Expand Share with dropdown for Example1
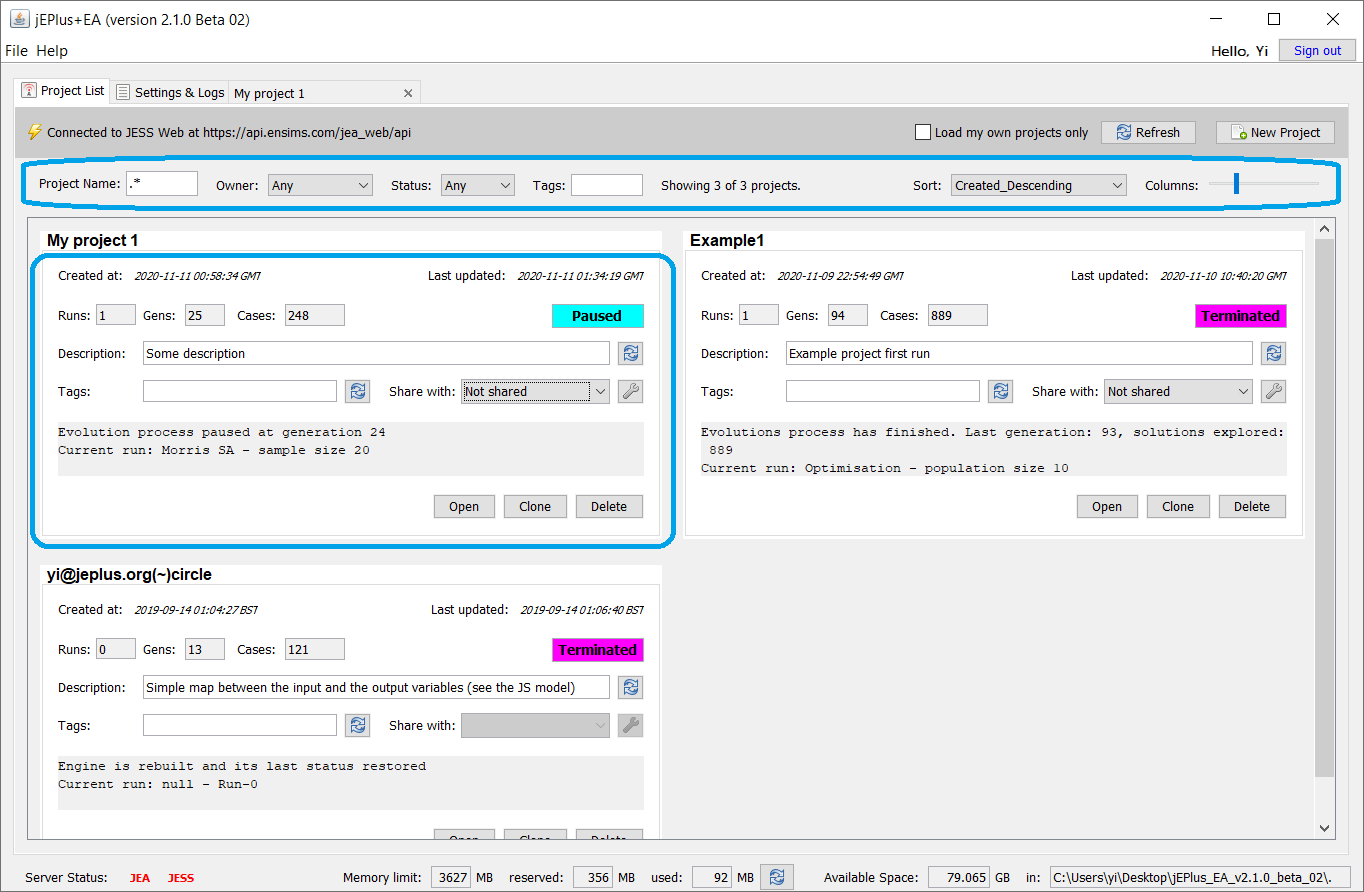1364x892 pixels. pos(1178,391)
